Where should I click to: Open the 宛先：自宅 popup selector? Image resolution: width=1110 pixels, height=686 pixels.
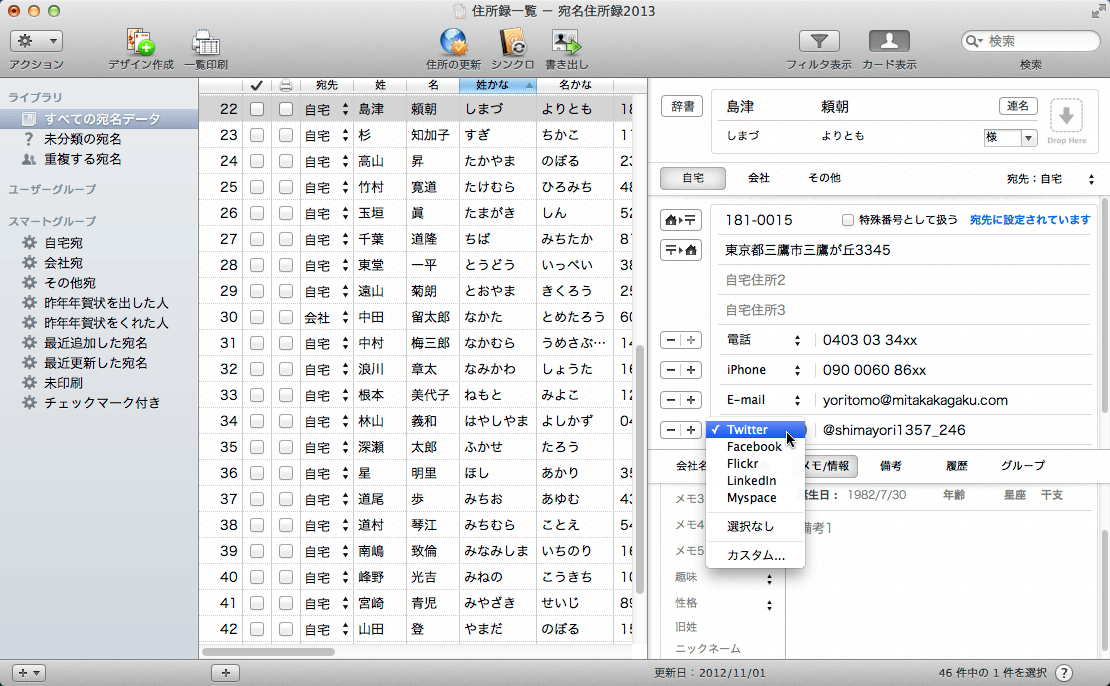click(1051, 179)
